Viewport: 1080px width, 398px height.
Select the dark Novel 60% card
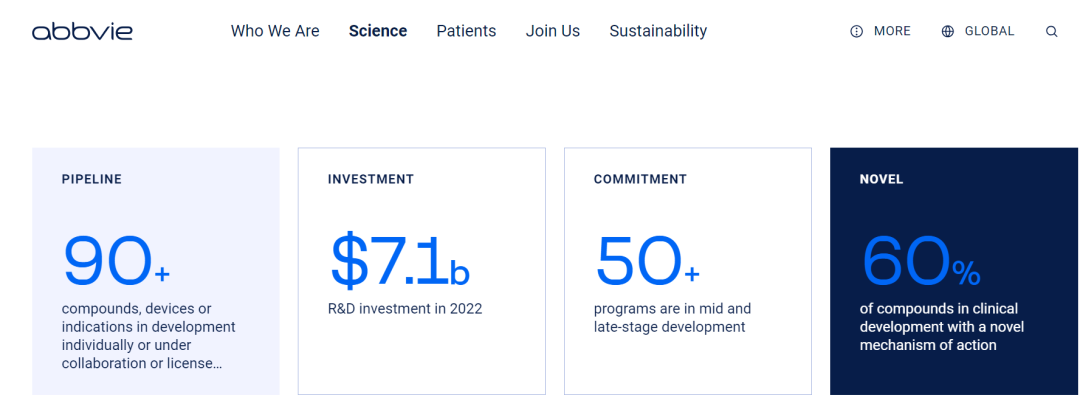click(954, 271)
